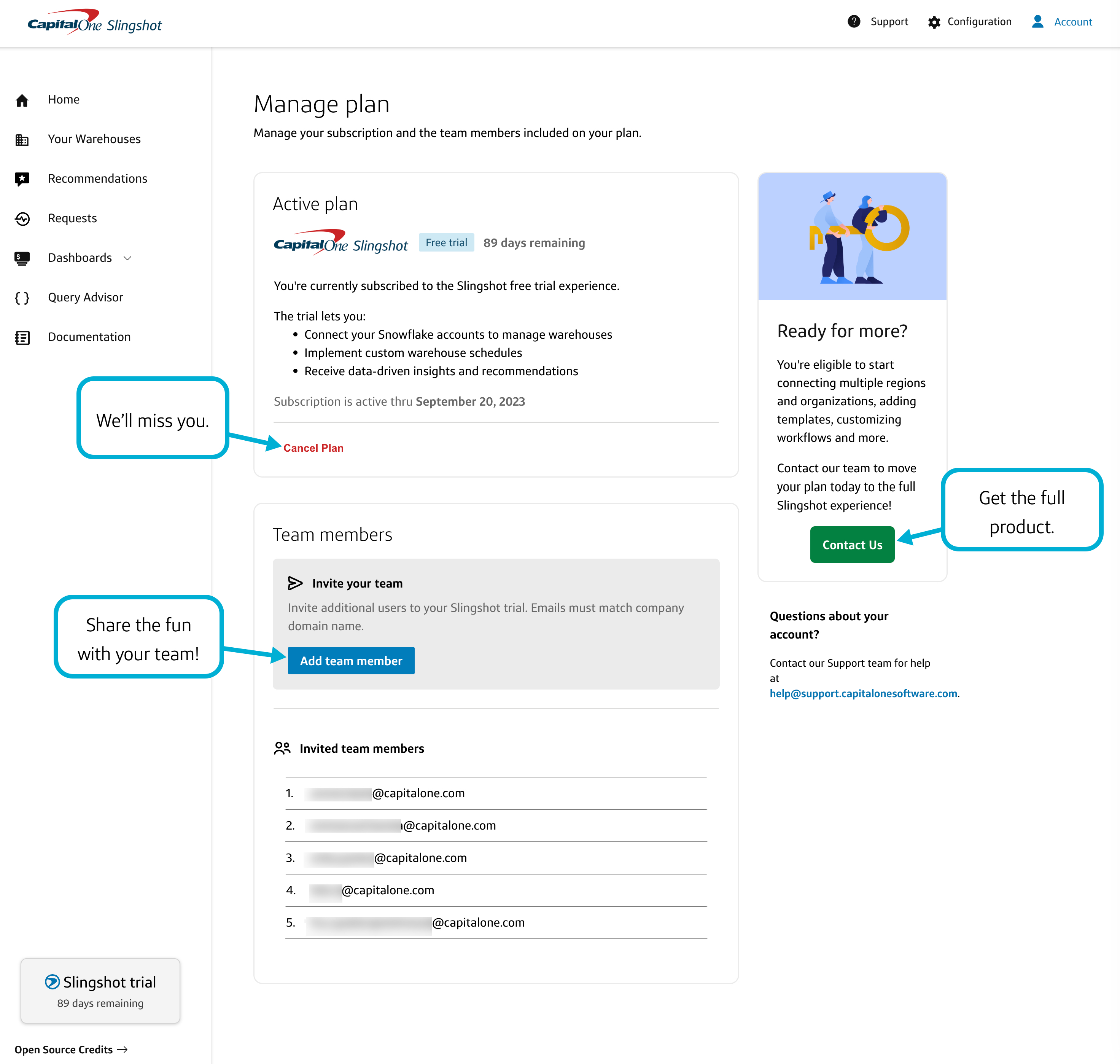Click the Your Warehouses building icon
This screenshot has height=1064, width=1120.
(22, 140)
